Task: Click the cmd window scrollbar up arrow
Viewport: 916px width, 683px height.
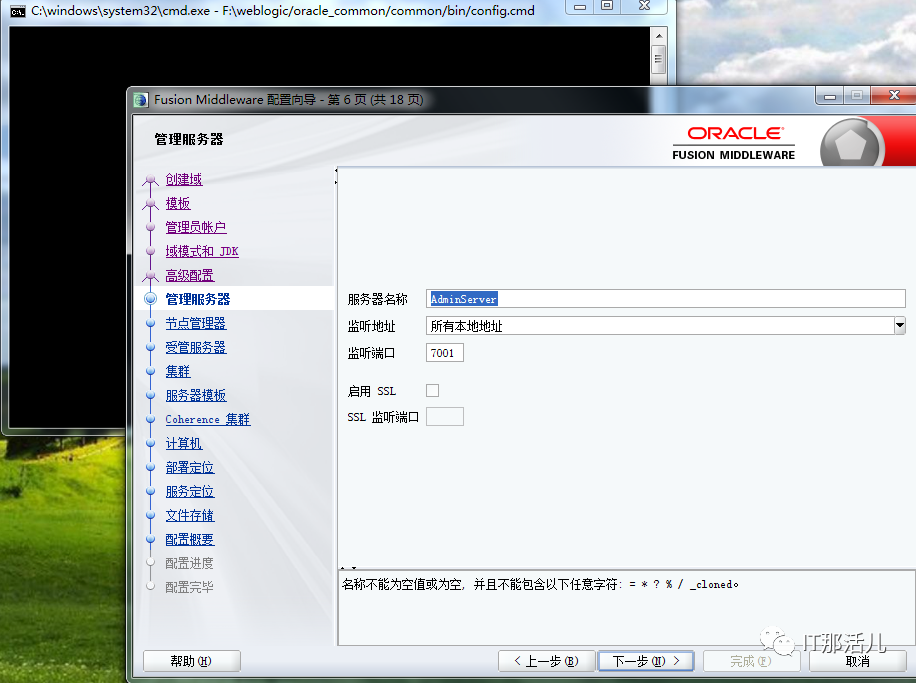Action: tap(658, 36)
